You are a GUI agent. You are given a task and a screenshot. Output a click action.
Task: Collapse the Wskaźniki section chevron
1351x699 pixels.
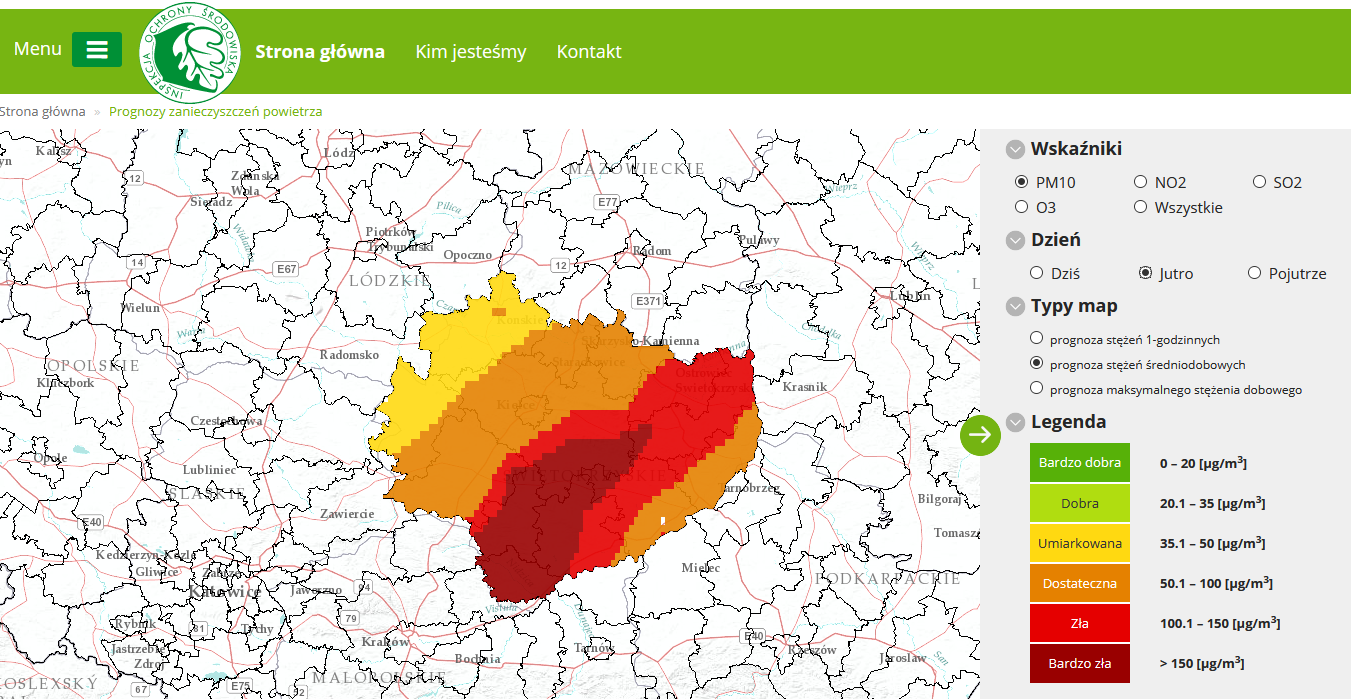(1016, 150)
